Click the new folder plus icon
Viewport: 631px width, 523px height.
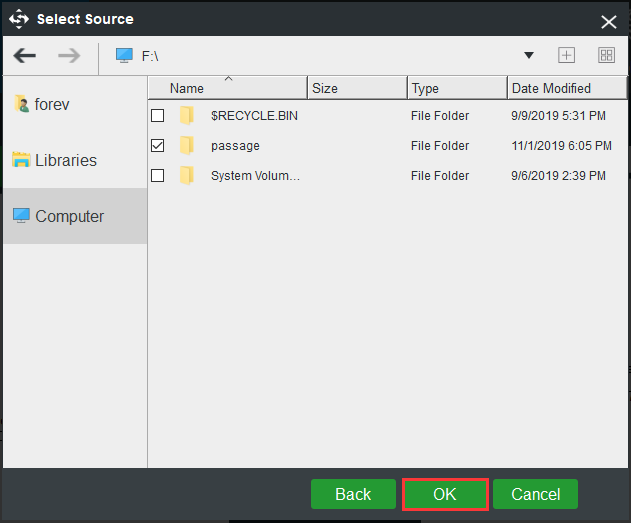(x=566, y=56)
